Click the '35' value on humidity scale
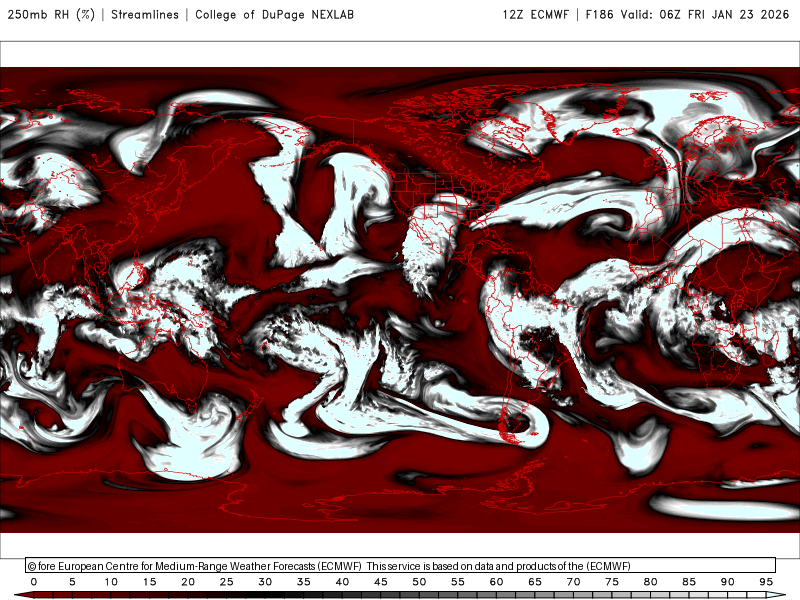Screen dimensions: 800x600 coord(304,582)
